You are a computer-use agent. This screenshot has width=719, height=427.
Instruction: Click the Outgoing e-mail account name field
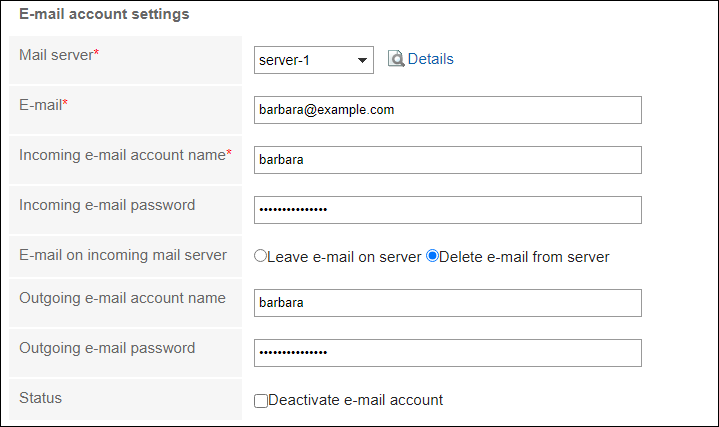[x=448, y=303]
